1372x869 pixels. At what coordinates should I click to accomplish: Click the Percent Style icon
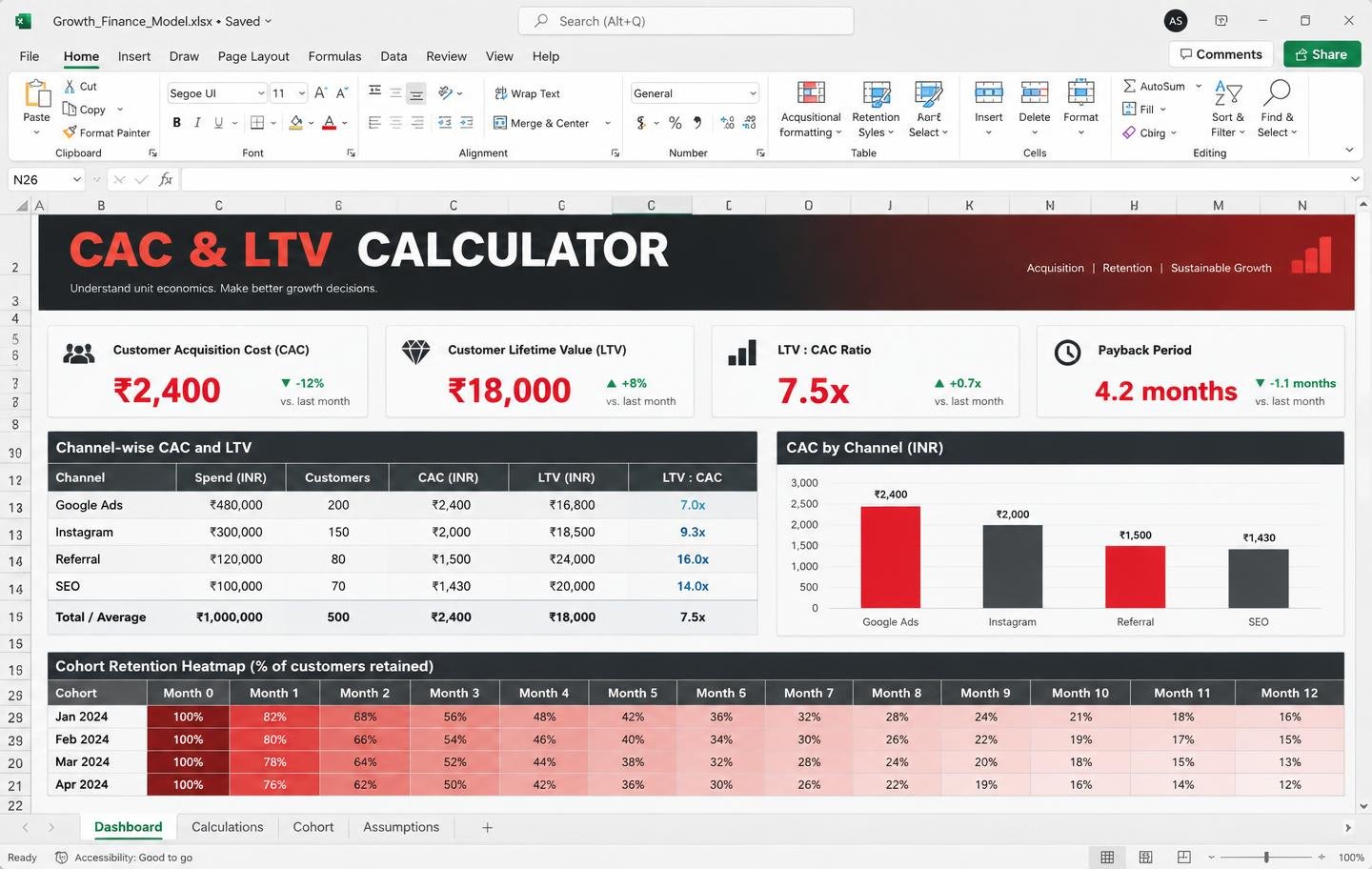click(675, 123)
